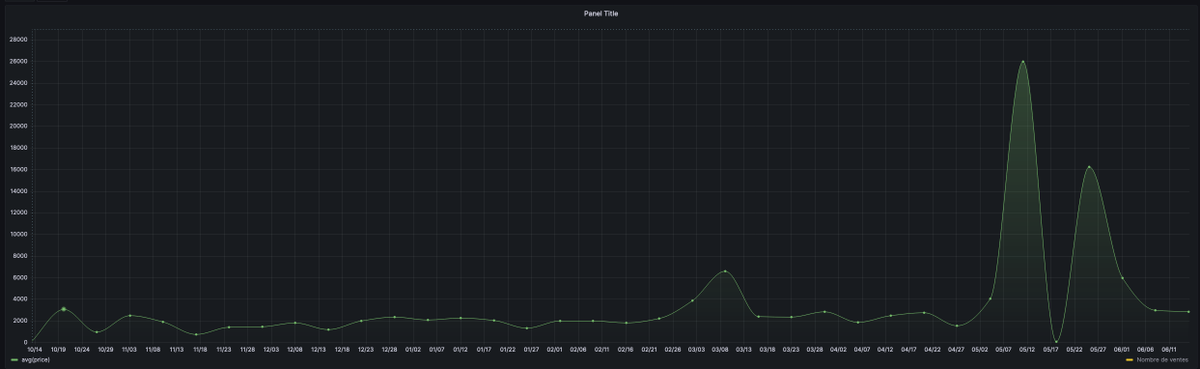Click the green avg(price) legend color swatch

point(13,359)
